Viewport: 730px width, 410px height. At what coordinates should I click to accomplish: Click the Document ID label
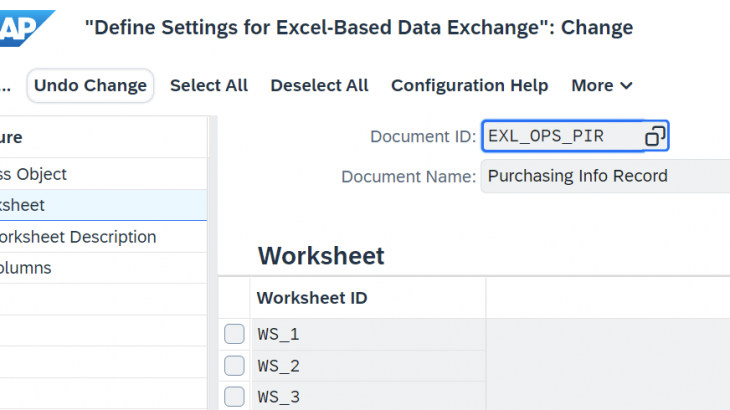[x=423, y=136]
